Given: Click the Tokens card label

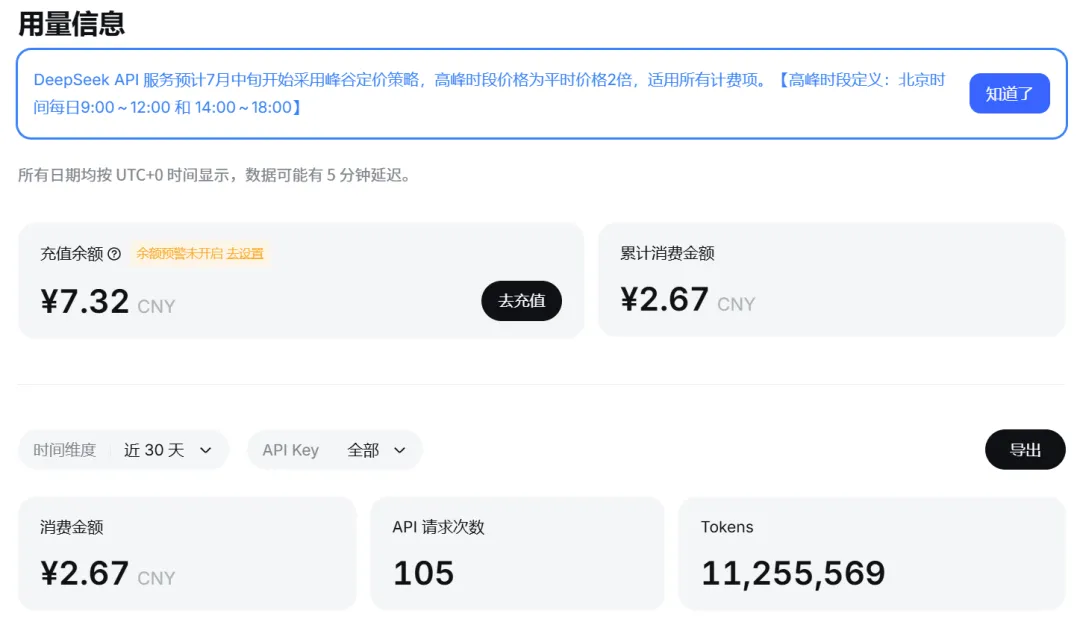Looking at the screenshot, I should 727,527.
